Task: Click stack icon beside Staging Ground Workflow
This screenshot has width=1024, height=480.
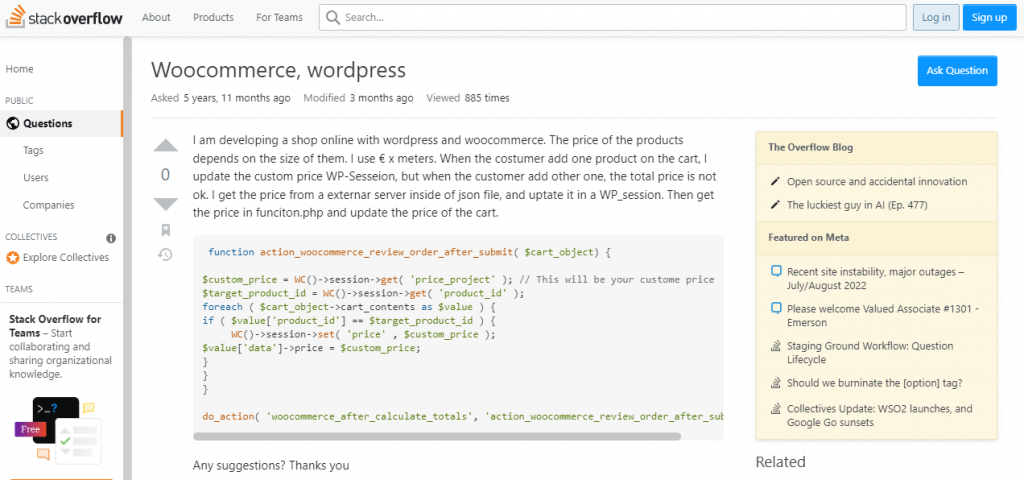Action: (x=776, y=345)
